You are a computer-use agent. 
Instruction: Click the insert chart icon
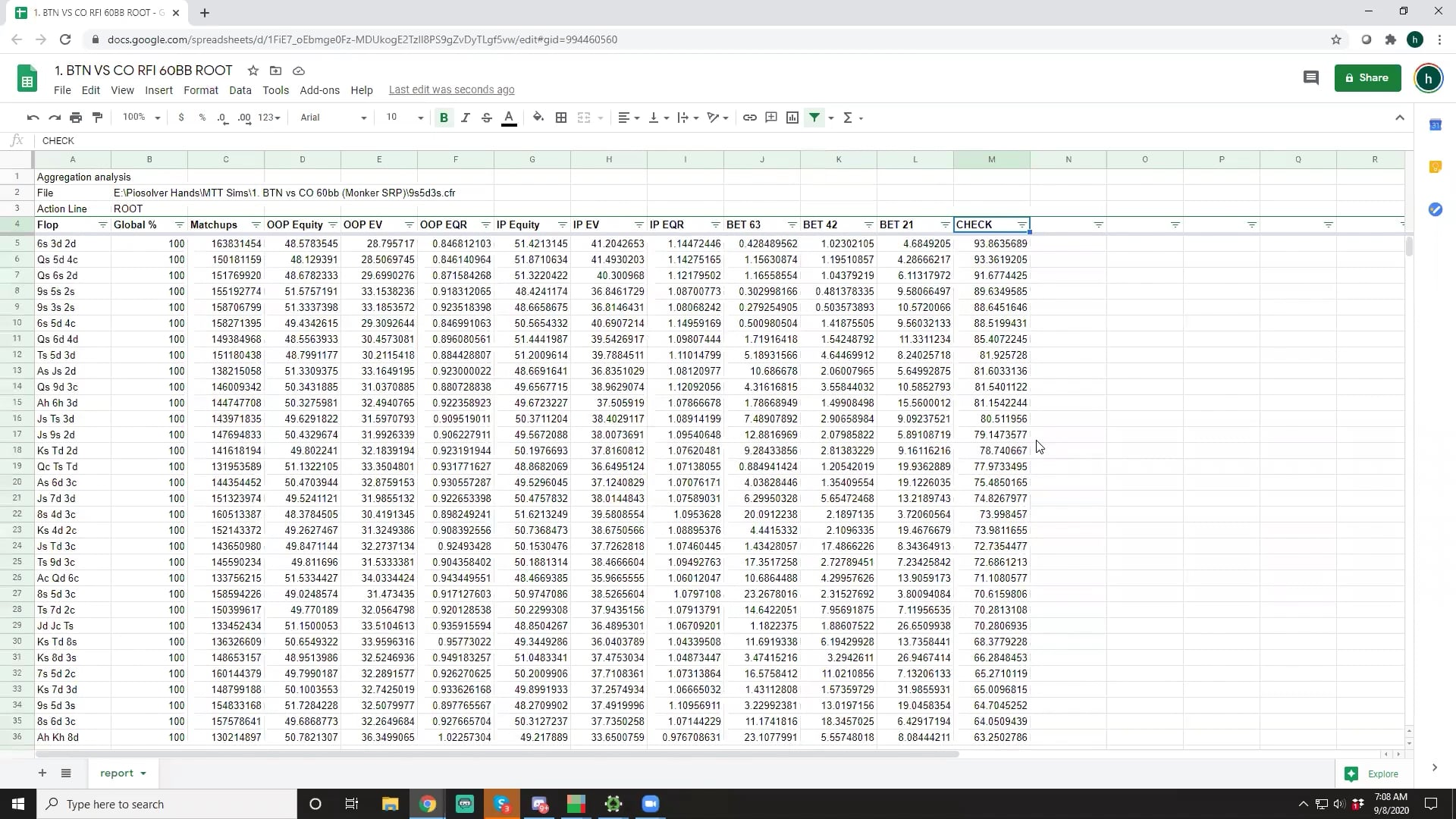pos(792,118)
